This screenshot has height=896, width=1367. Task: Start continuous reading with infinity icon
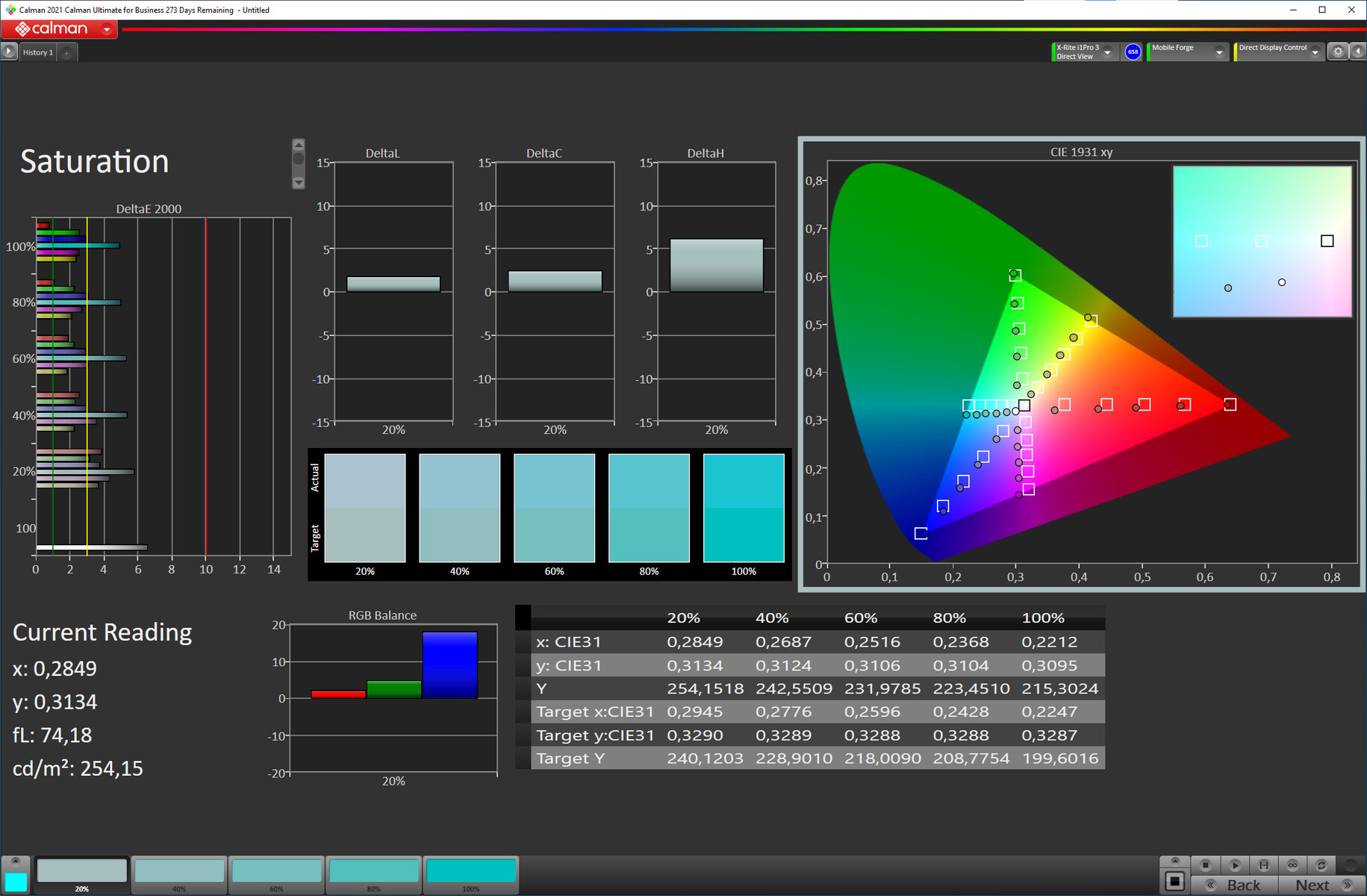pos(1292,865)
